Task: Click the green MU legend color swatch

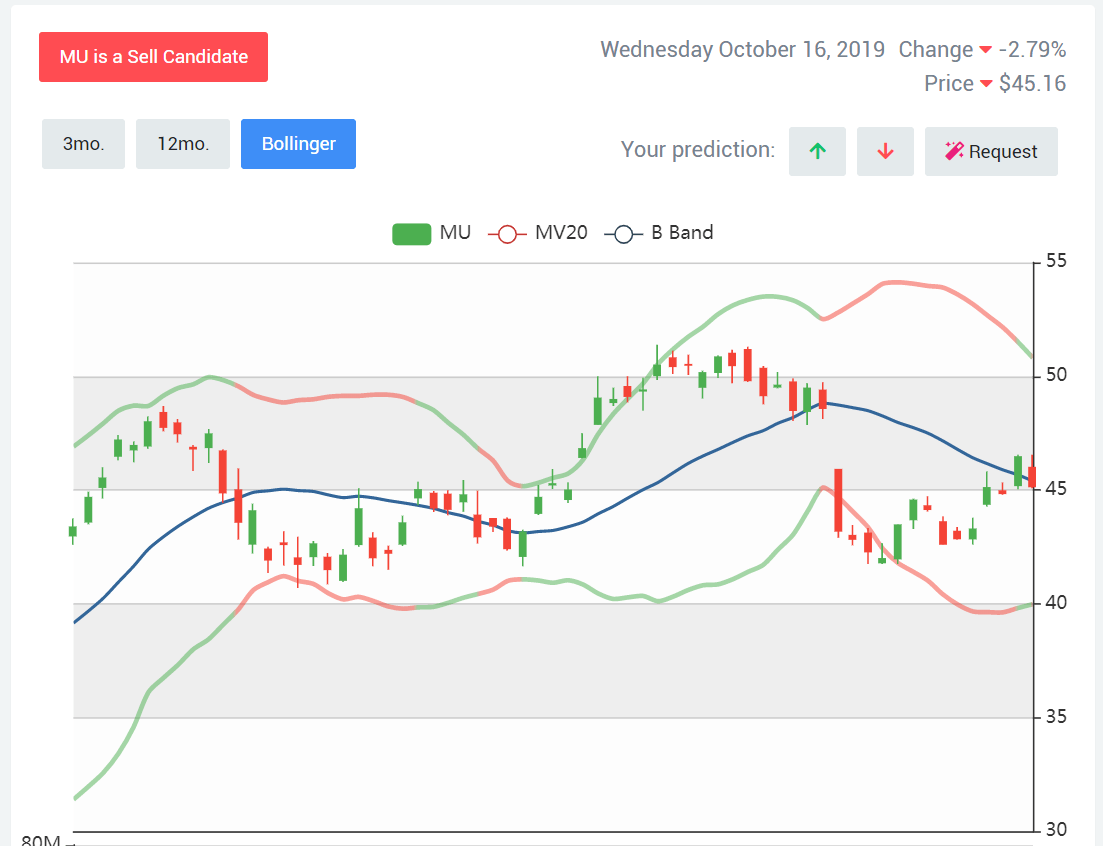Action: [x=411, y=234]
